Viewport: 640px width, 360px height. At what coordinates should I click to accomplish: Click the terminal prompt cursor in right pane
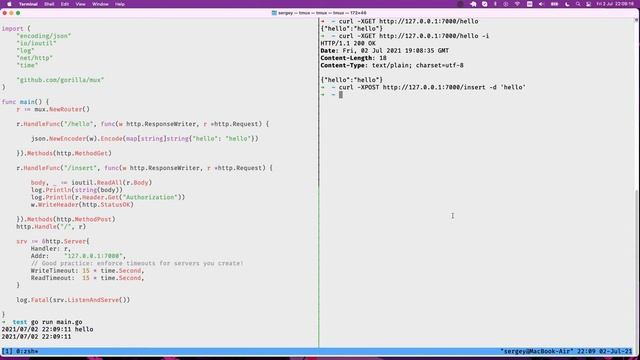click(340, 95)
